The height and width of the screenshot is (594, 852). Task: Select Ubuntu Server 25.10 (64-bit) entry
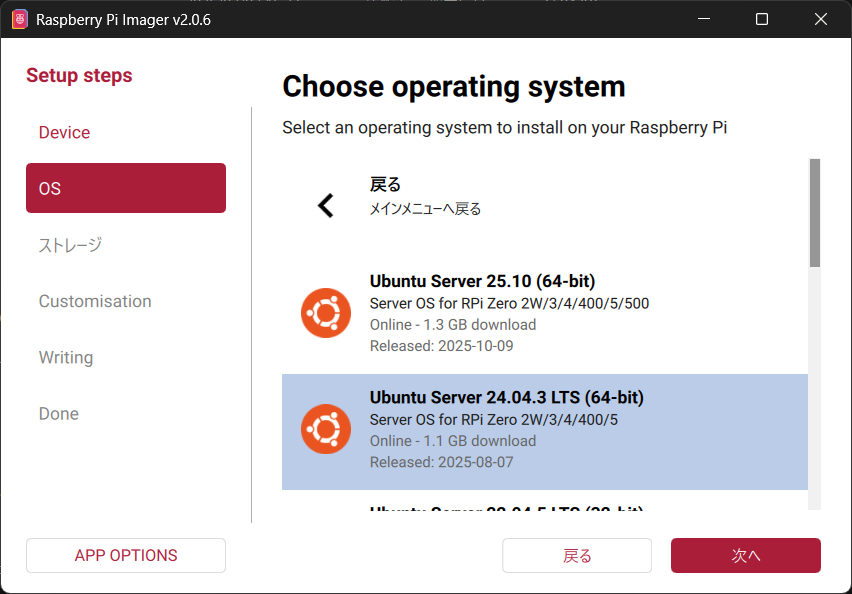click(x=544, y=313)
